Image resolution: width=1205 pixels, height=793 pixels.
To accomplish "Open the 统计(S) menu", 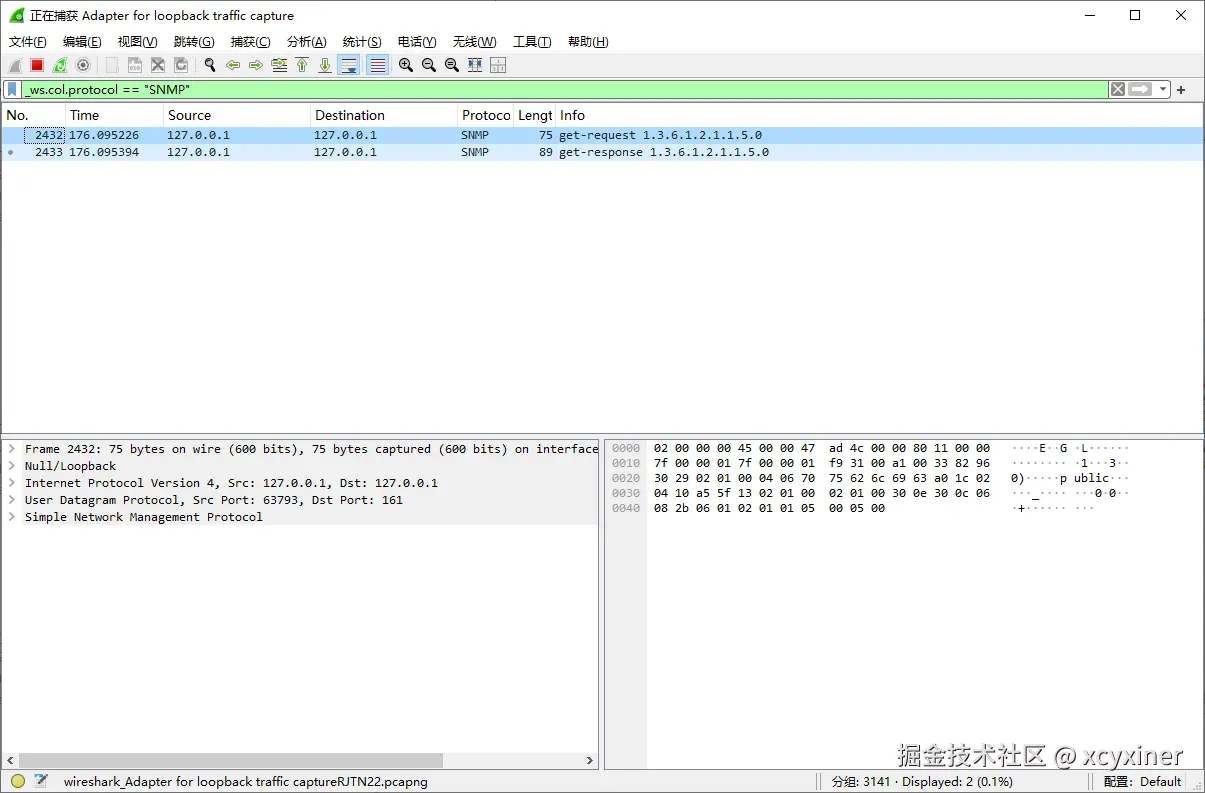I will point(362,42).
